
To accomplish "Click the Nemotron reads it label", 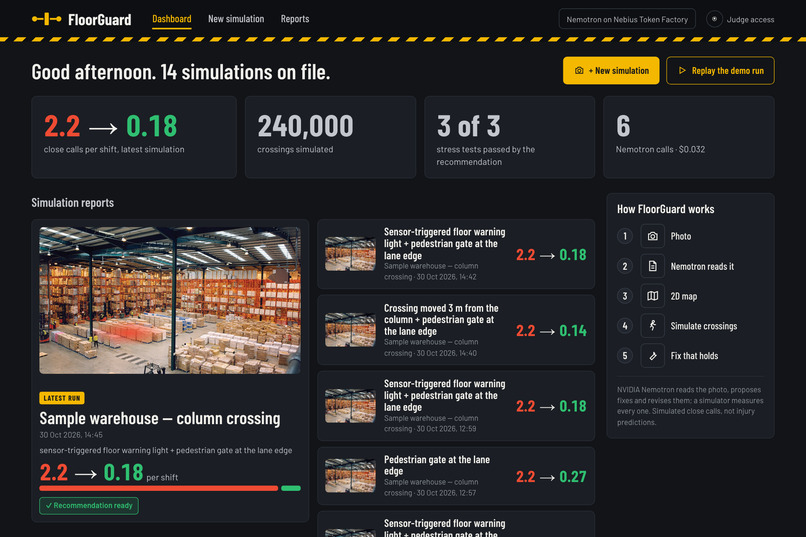I will (x=702, y=266).
